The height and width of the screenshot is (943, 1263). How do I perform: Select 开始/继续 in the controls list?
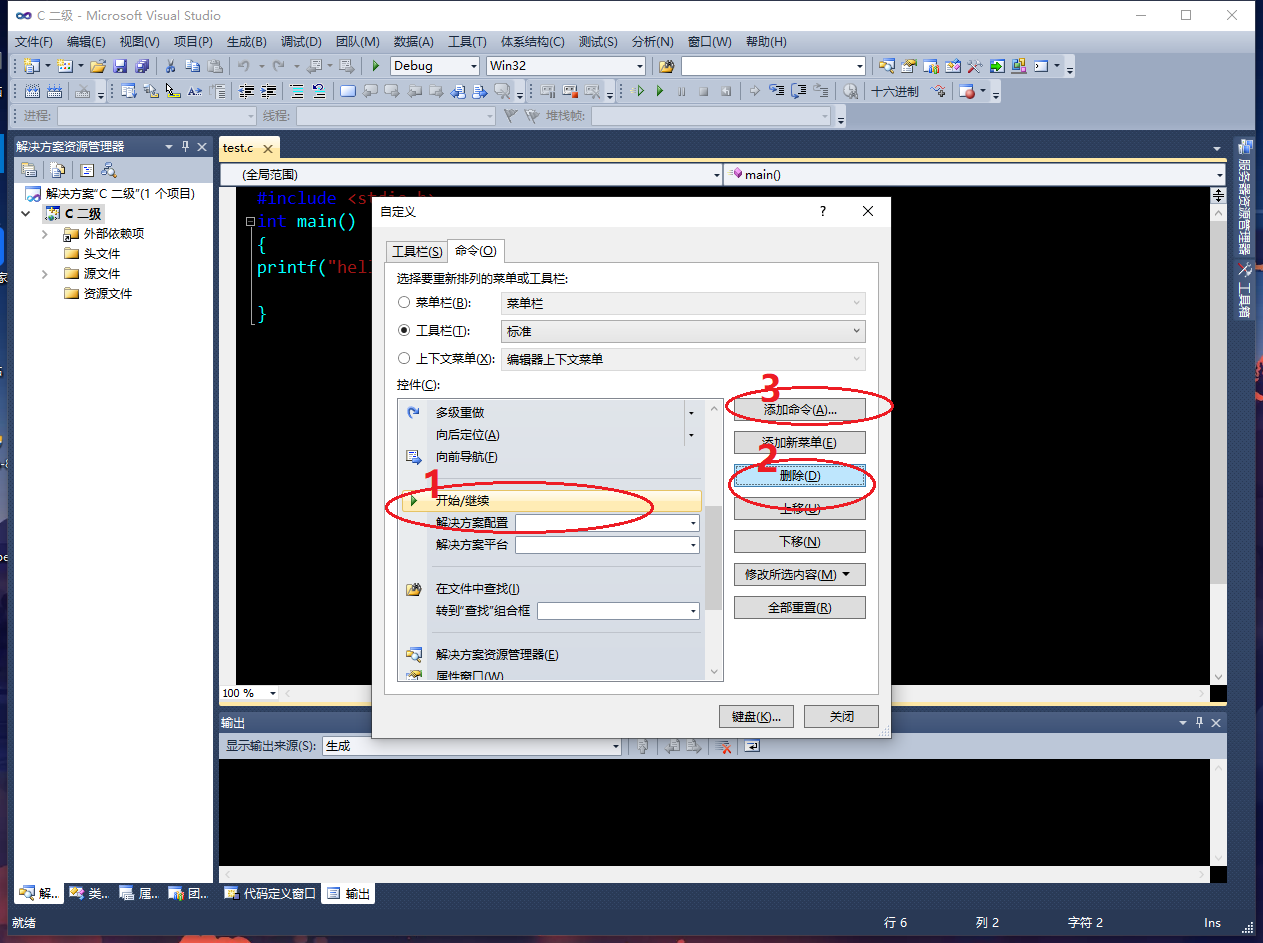[551, 501]
